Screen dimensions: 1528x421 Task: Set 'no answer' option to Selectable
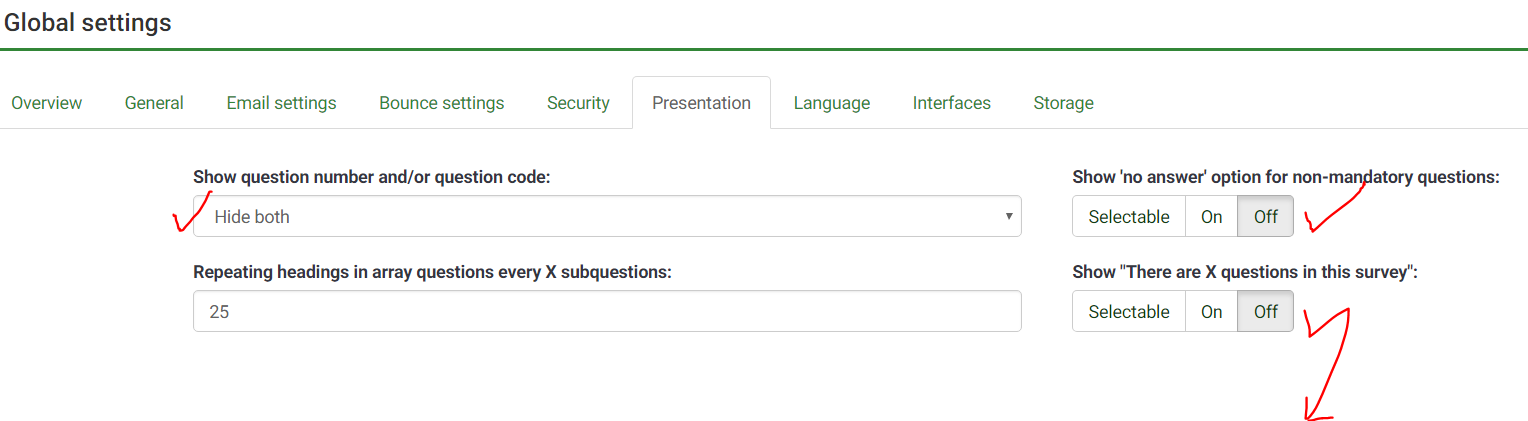pos(1129,216)
